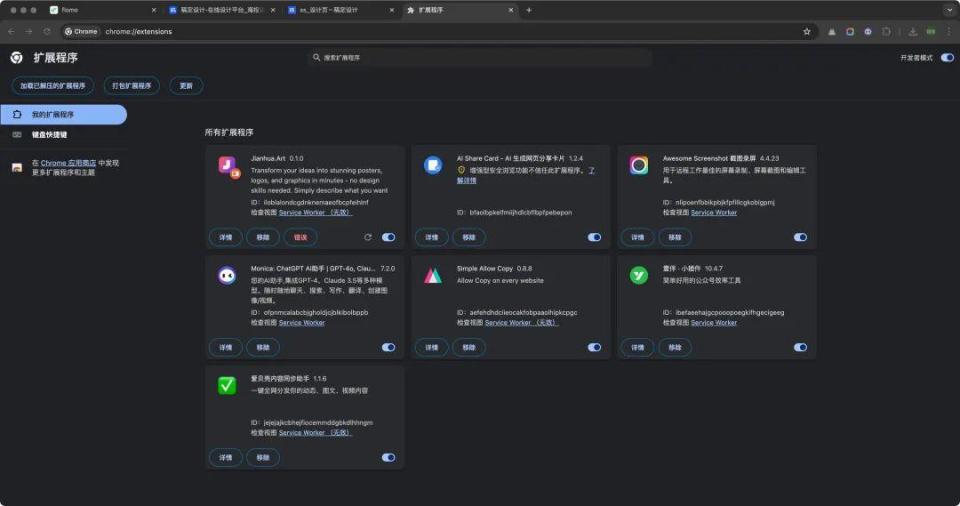Turn off the Simple Allow Copy extension
Viewport: 960px width, 506px height.
click(x=594, y=347)
